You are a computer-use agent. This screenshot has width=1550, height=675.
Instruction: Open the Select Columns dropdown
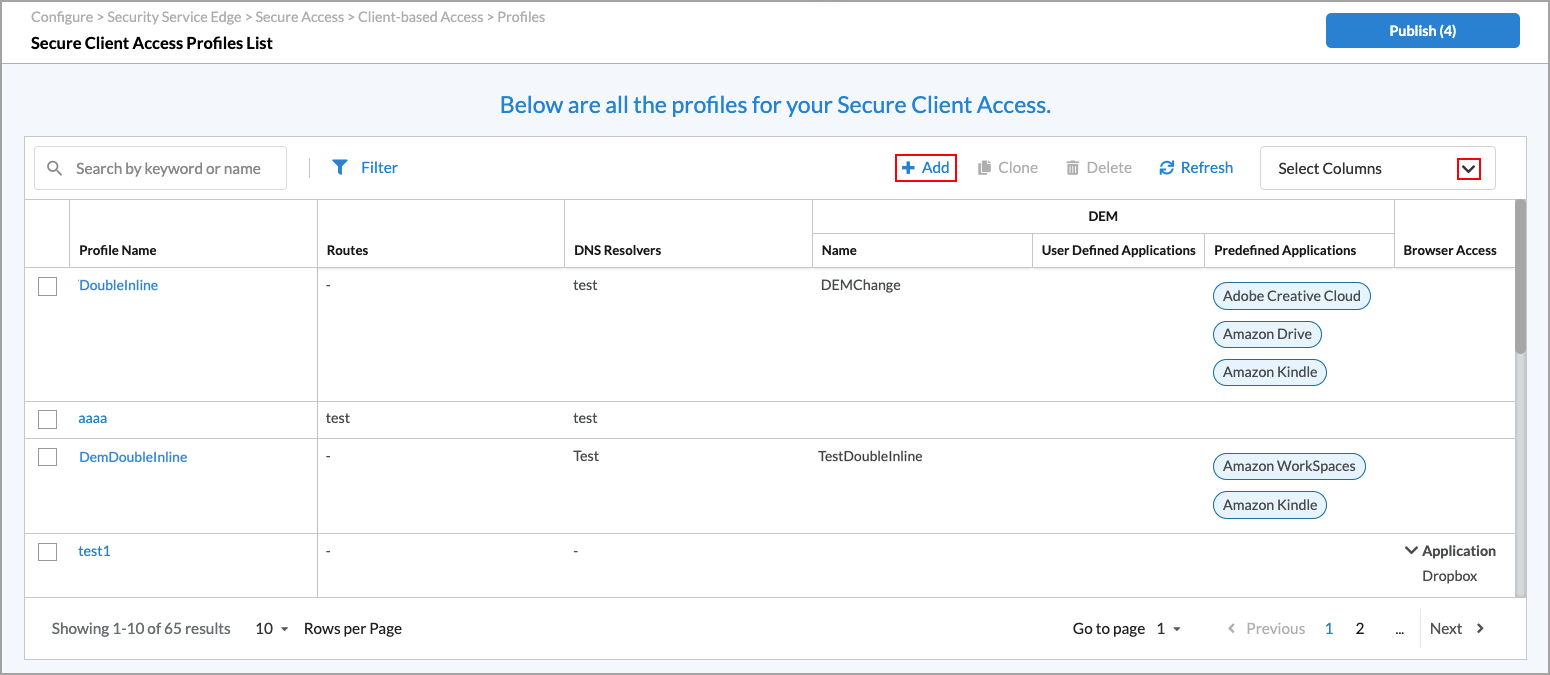click(1468, 169)
